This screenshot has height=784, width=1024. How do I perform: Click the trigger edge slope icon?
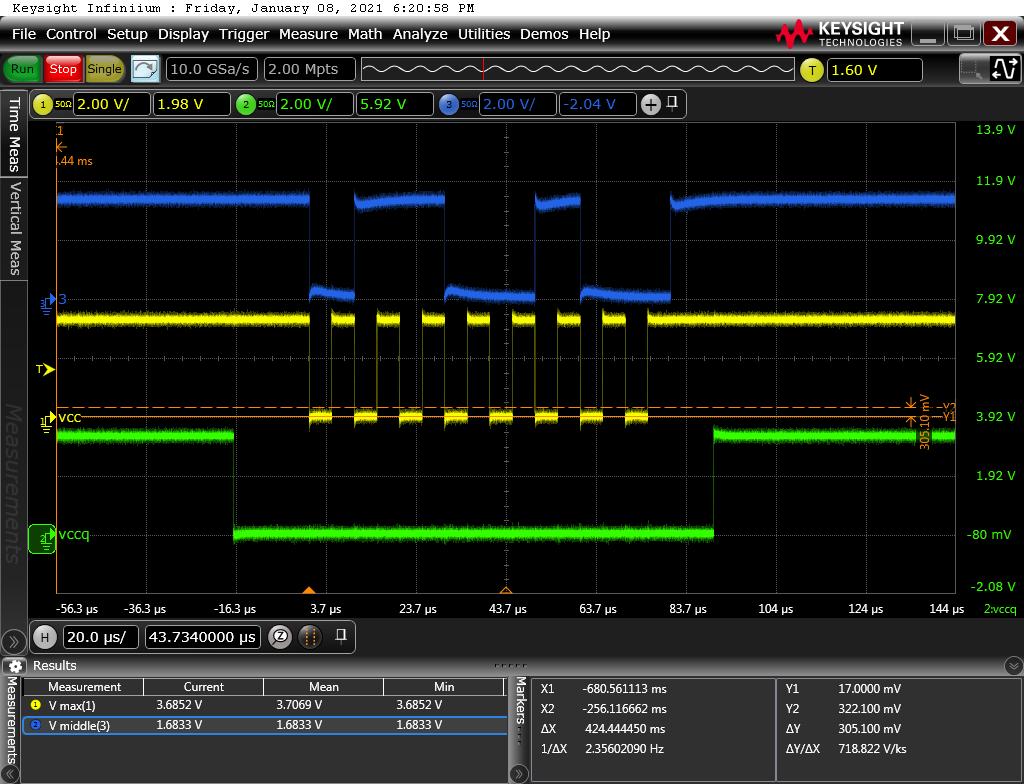[x=1004, y=69]
